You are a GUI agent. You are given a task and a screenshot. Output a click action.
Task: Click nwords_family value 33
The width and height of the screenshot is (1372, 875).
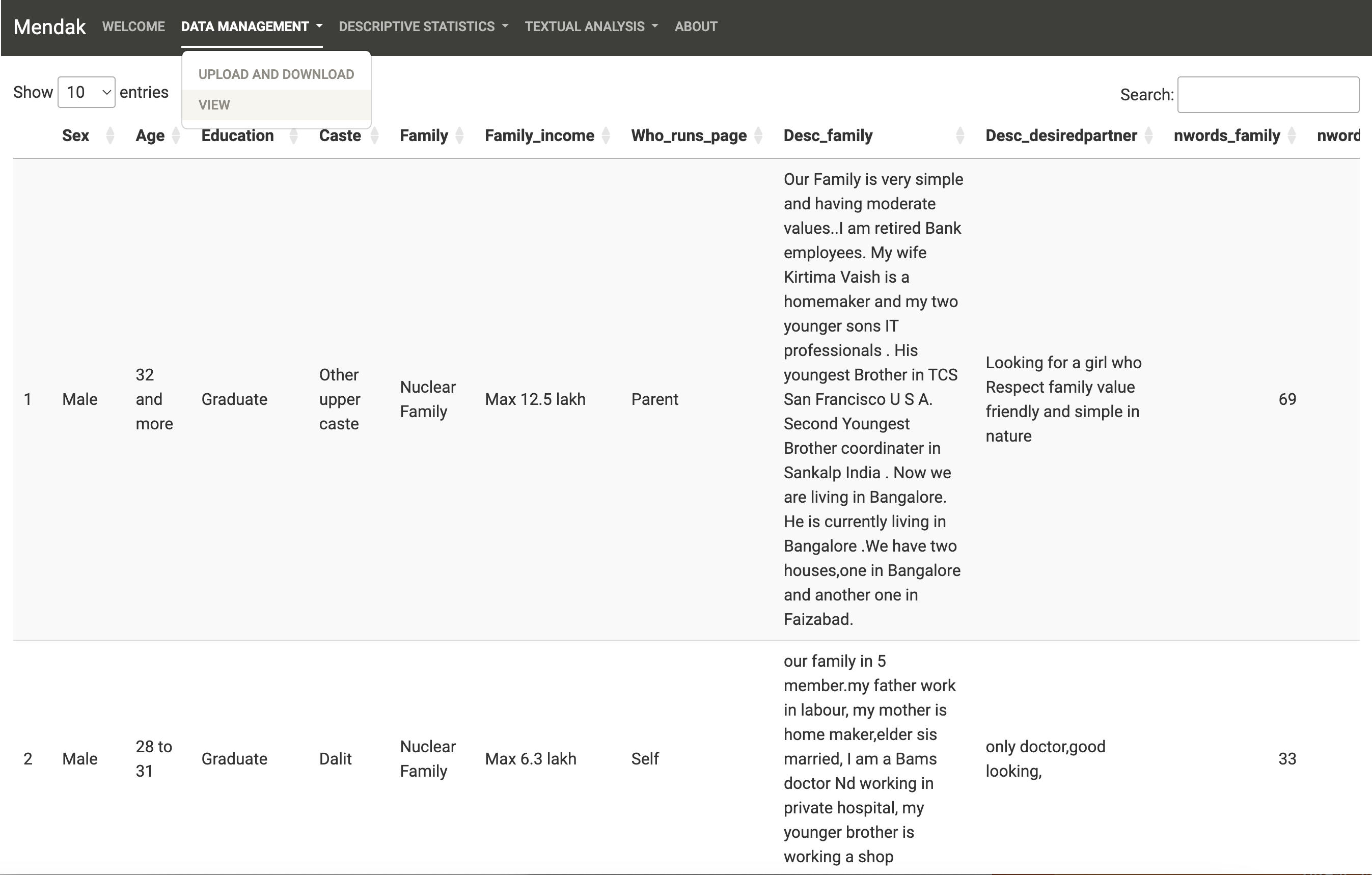pyautogui.click(x=1287, y=759)
